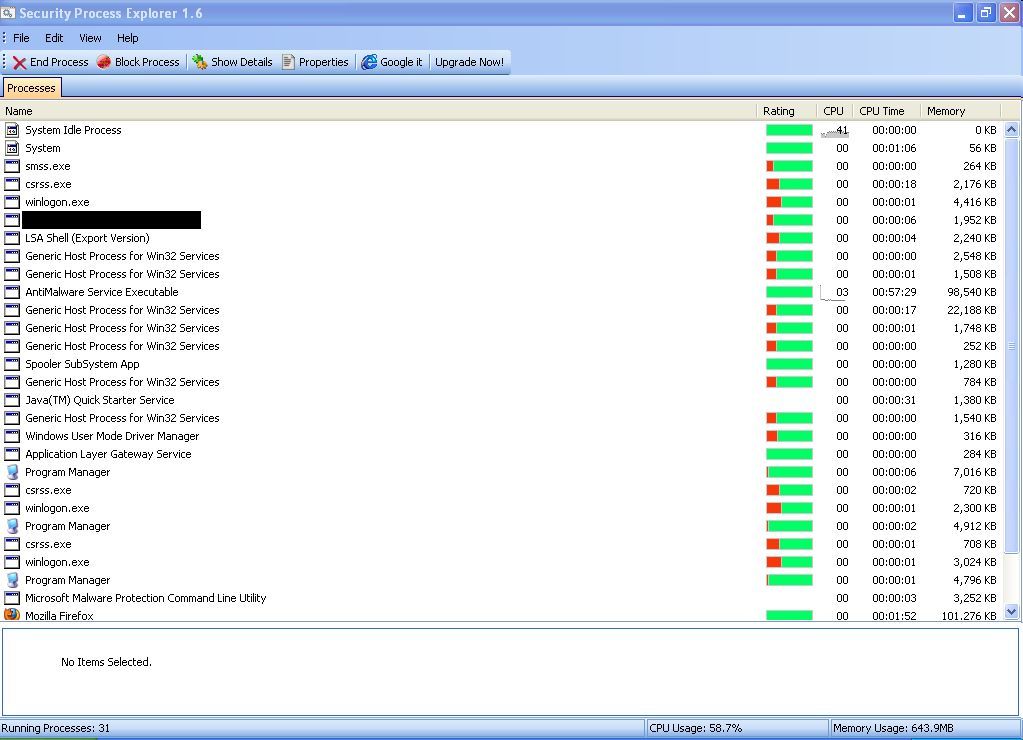Screen dimensions: 1023x740
Task: Click the Windows User Mode Driver Manager icon
Action: point(12,435)
